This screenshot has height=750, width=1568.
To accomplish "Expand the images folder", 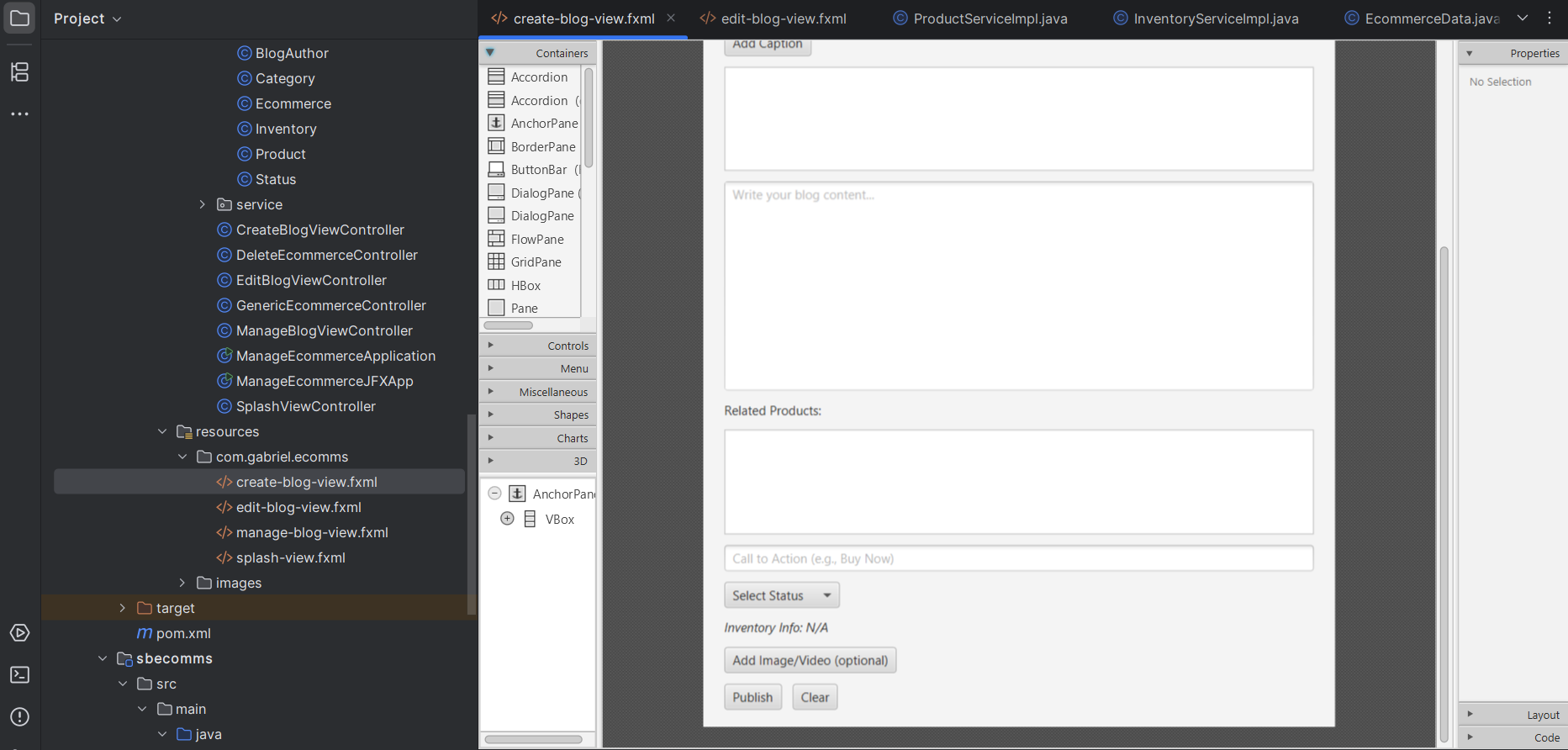I will (182, 583).
